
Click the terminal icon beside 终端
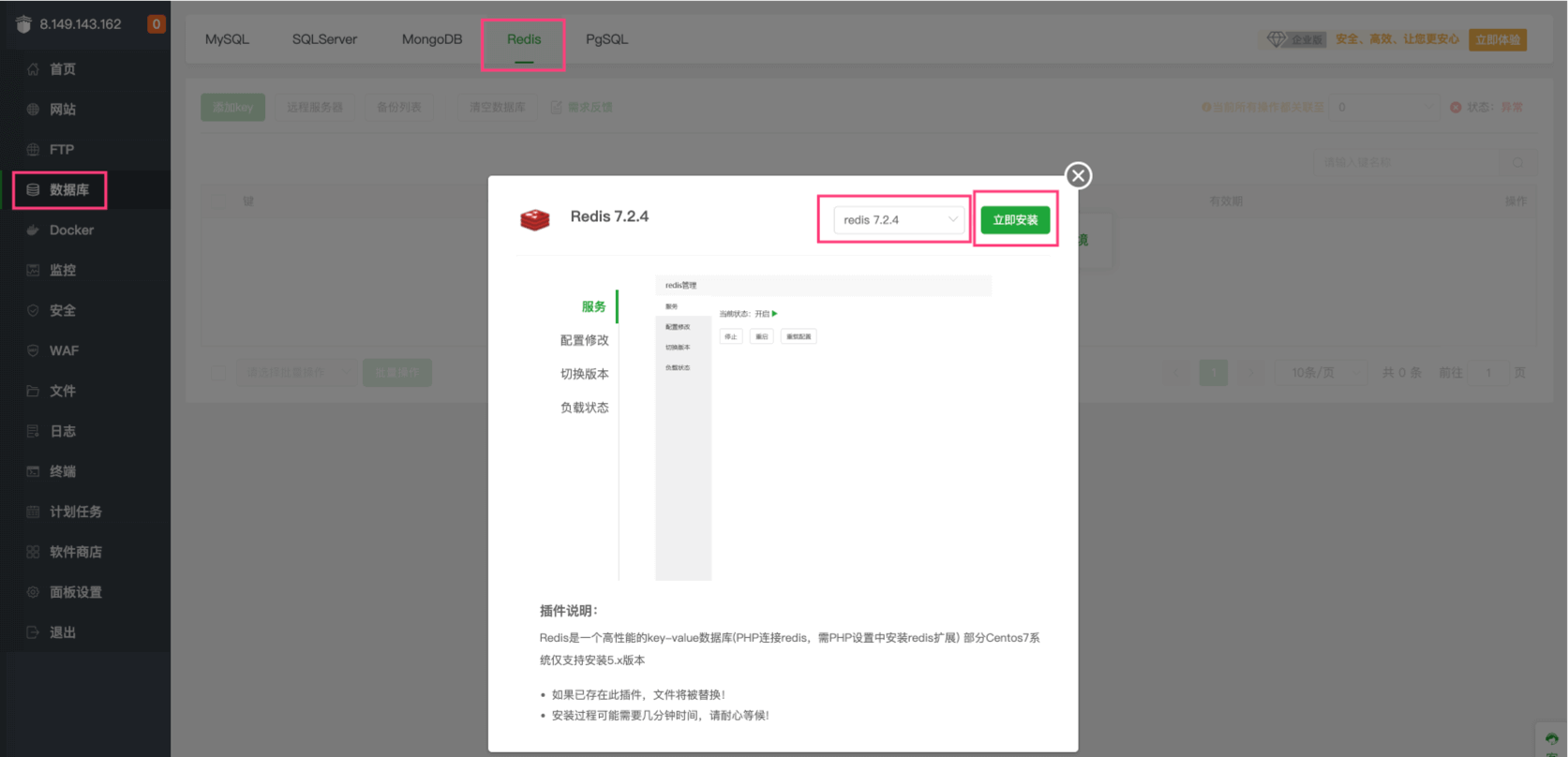pos(33,472)
